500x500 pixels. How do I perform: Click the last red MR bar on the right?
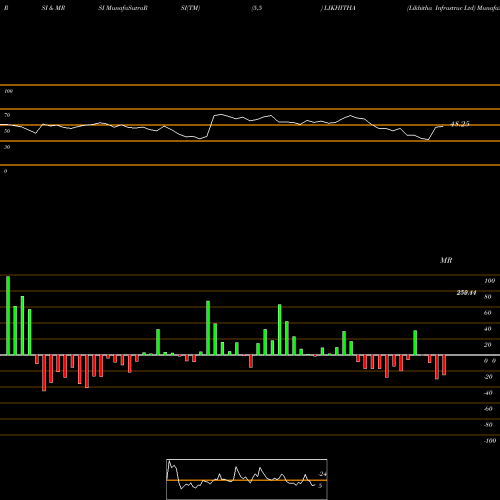444,365
